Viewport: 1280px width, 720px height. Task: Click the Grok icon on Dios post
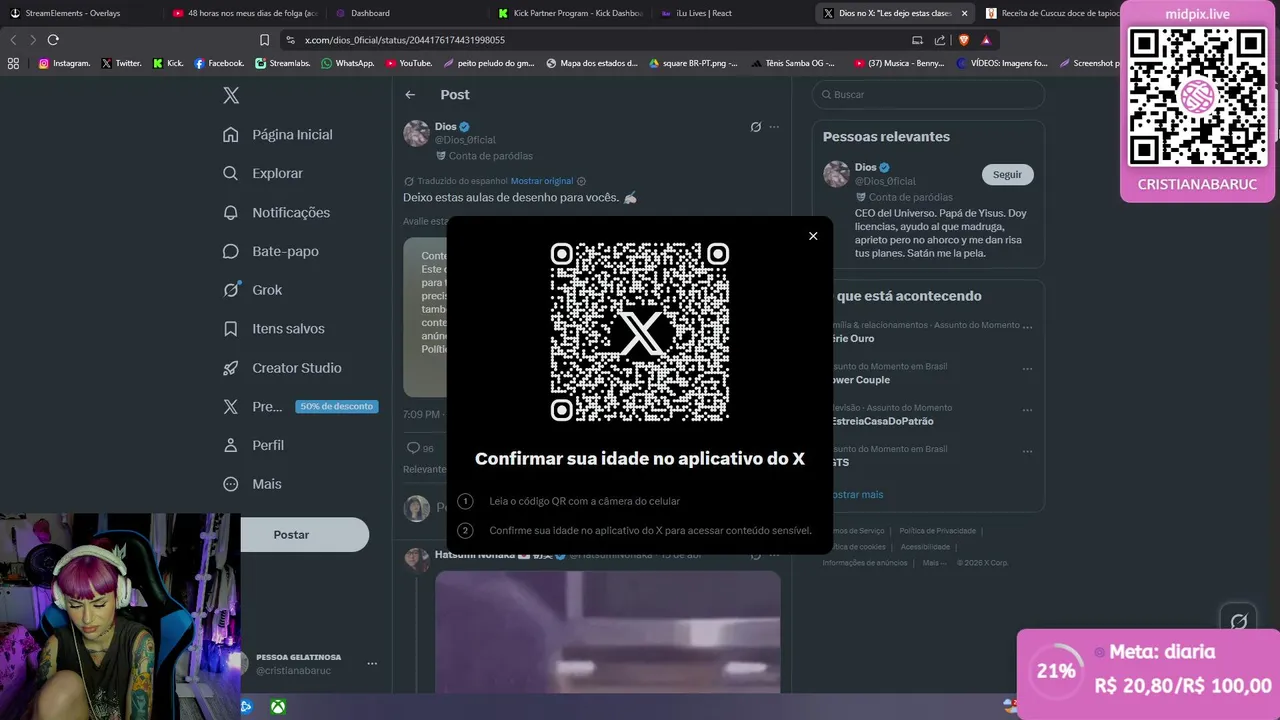click(x=756, y=127)
